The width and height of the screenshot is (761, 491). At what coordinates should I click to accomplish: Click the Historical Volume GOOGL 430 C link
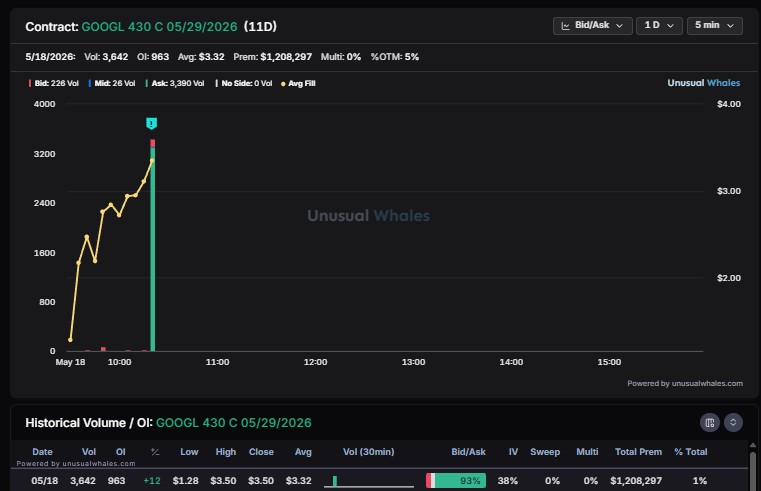(233, 423)
